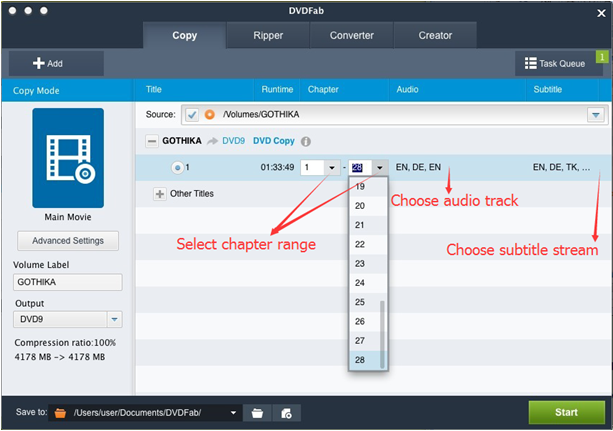This screenshot has width=613, height=431.
Task: Click the Runtime column header
Action: [277, 90]
